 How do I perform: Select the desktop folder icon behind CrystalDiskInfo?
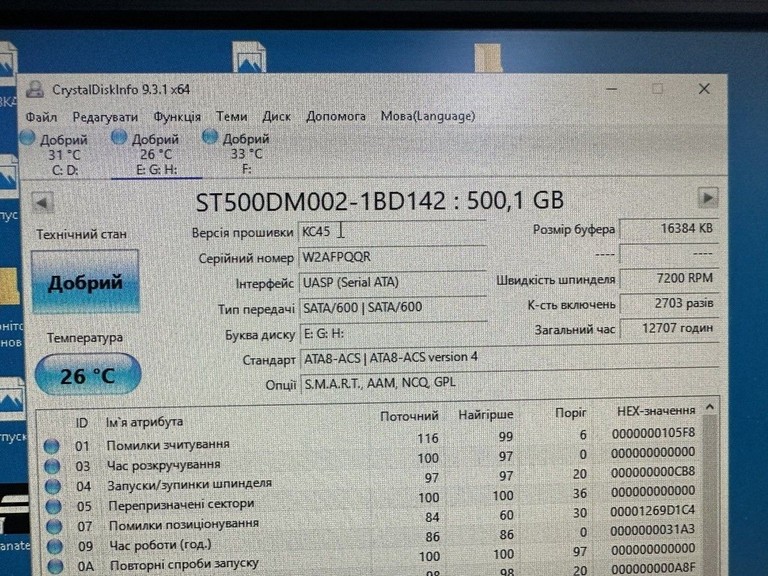click(488, 58)
